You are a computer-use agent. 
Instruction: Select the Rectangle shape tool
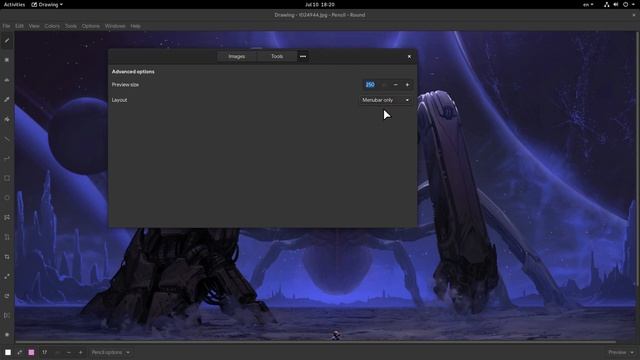pos(7,178)
